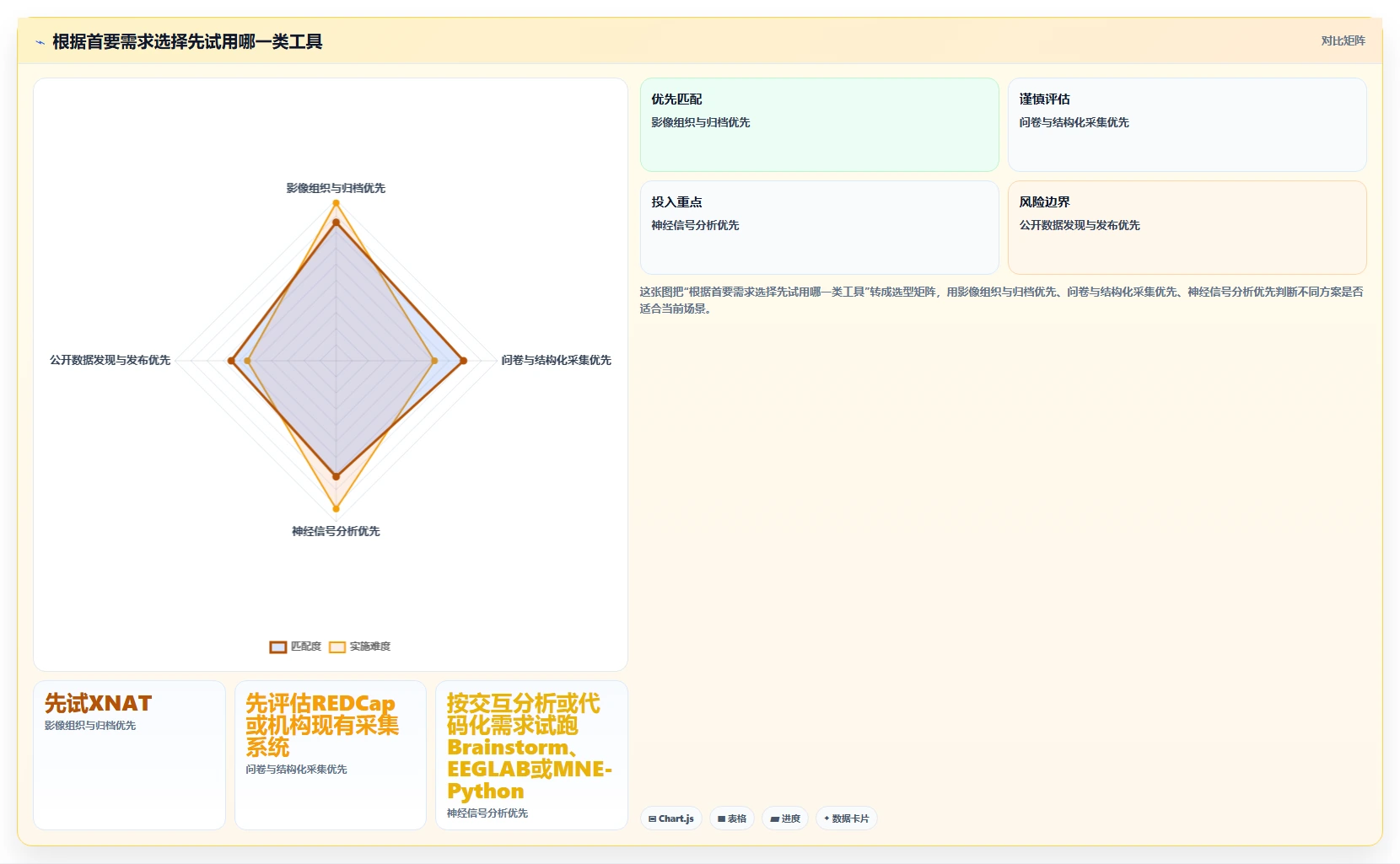This screenshot has height=864, width=1400.
Task: Click radar axis label 神经信号分析优先
Action: [x=336, y=531]
